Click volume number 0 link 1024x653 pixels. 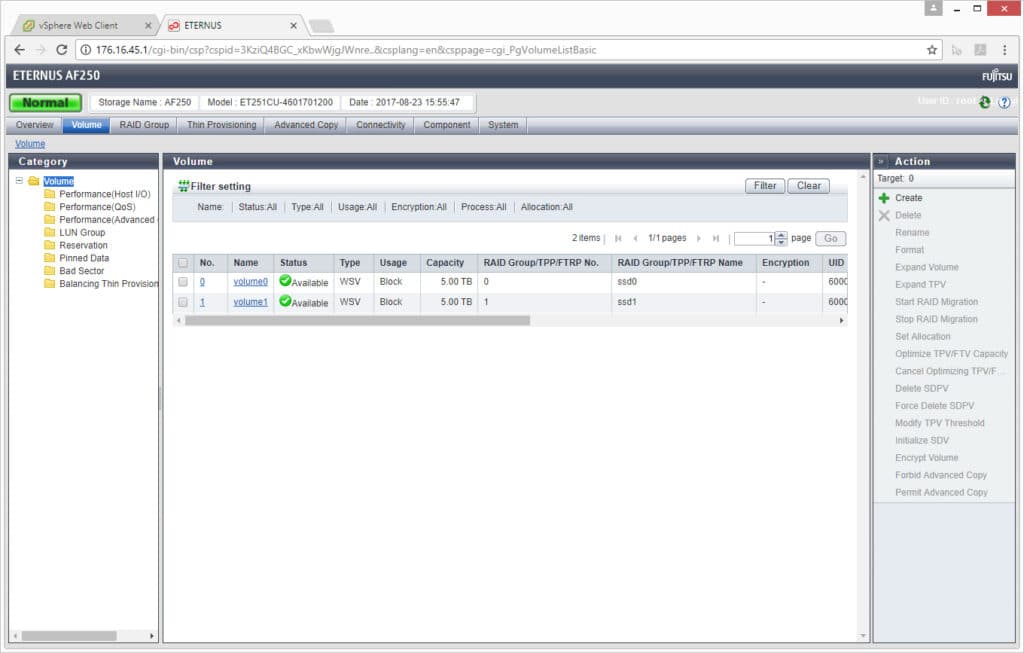pyautogui.click(x=202, y=281)
